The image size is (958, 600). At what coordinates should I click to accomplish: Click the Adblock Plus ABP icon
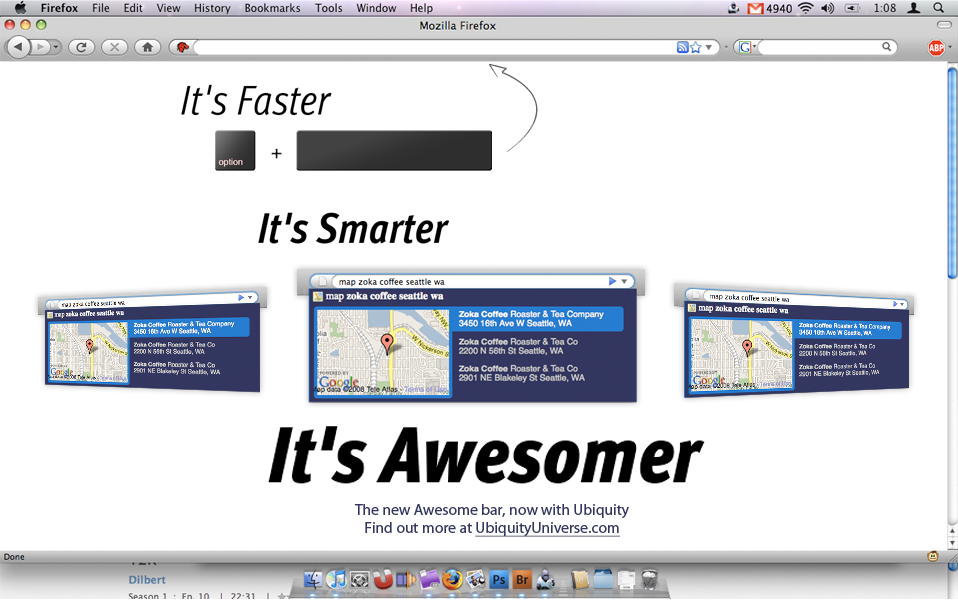tap(935, 48)
